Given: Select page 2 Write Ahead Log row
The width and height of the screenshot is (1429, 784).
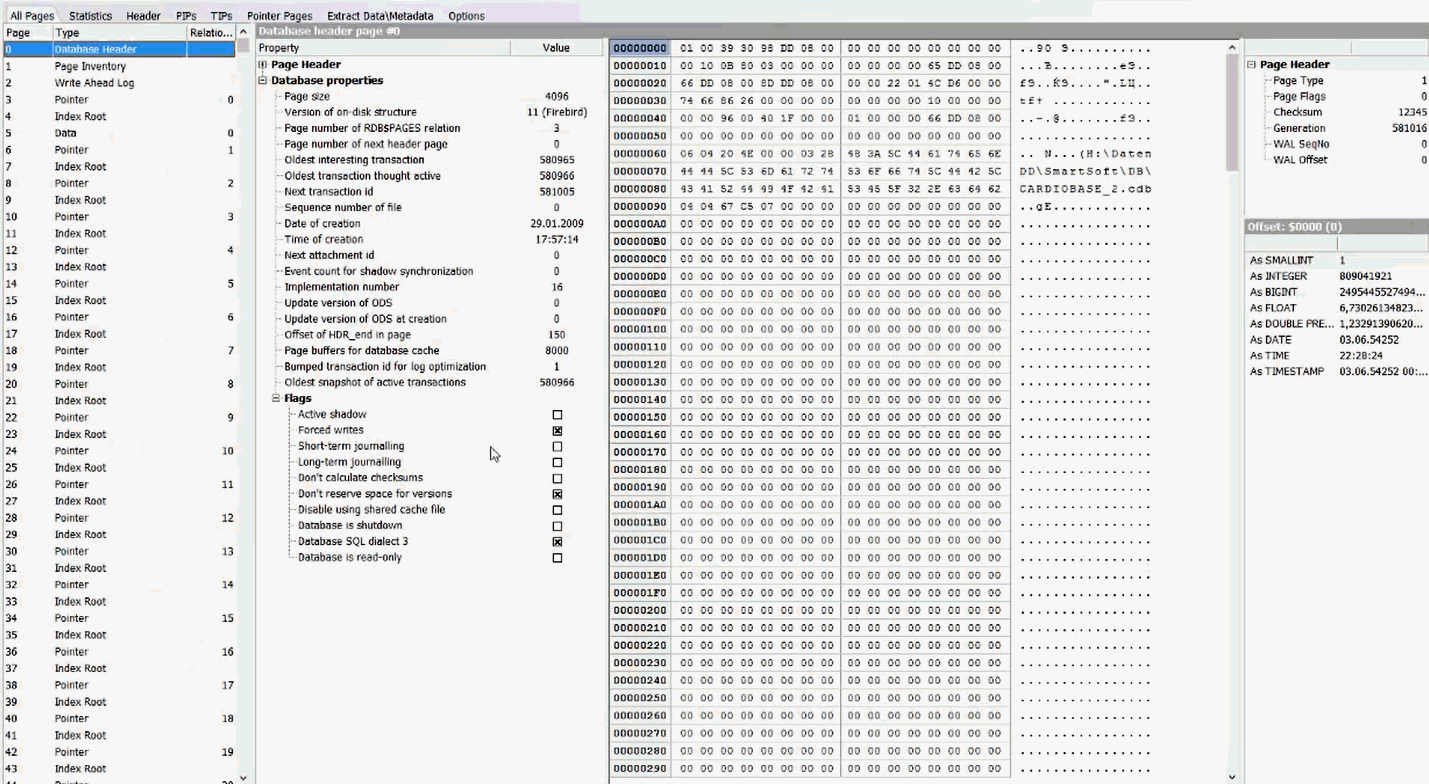Looking at the screenshot, I should 119,83.
